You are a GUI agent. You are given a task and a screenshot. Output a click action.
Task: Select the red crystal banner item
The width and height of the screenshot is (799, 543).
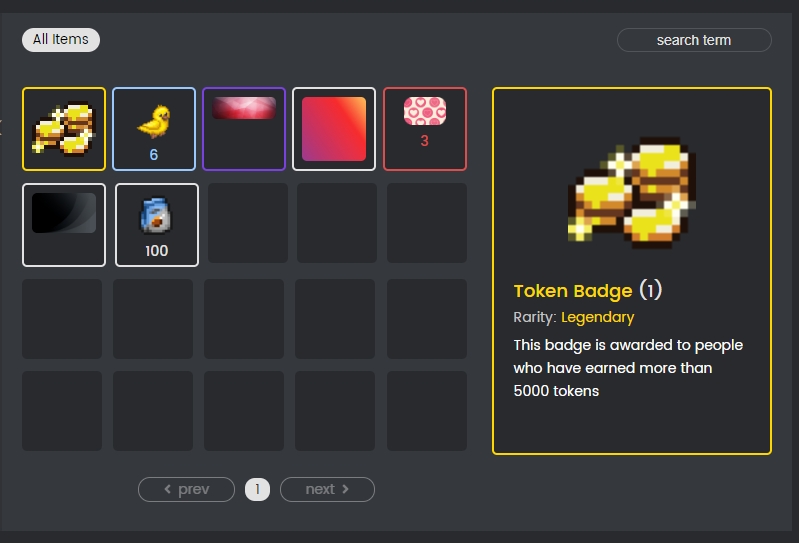(x=244, y=129)
